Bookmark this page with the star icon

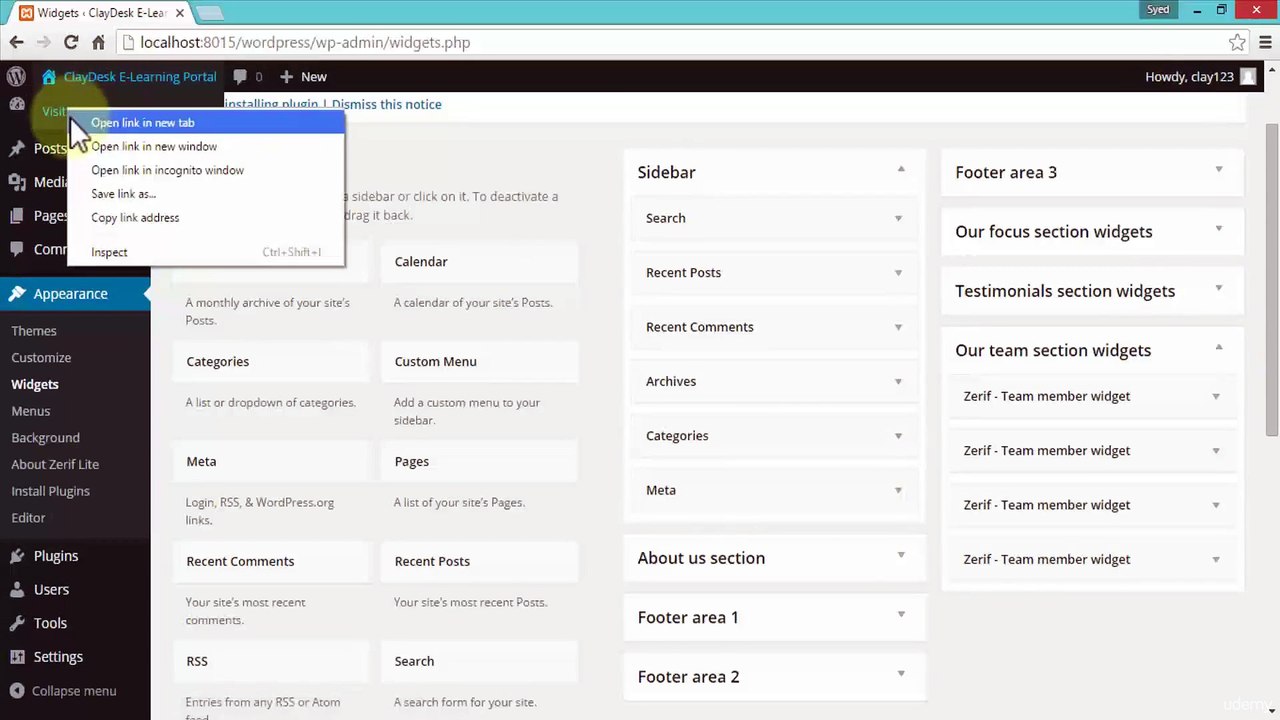click(x=1238, y=42)
